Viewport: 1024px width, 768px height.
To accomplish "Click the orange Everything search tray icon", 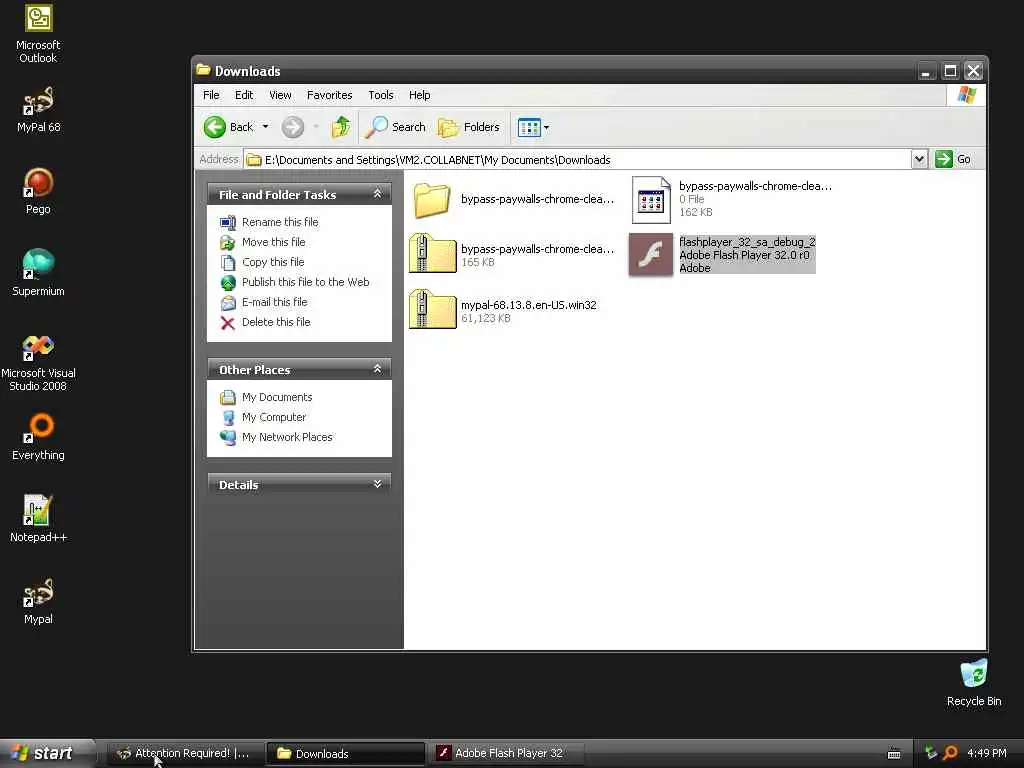I will [x=950, y=754].
